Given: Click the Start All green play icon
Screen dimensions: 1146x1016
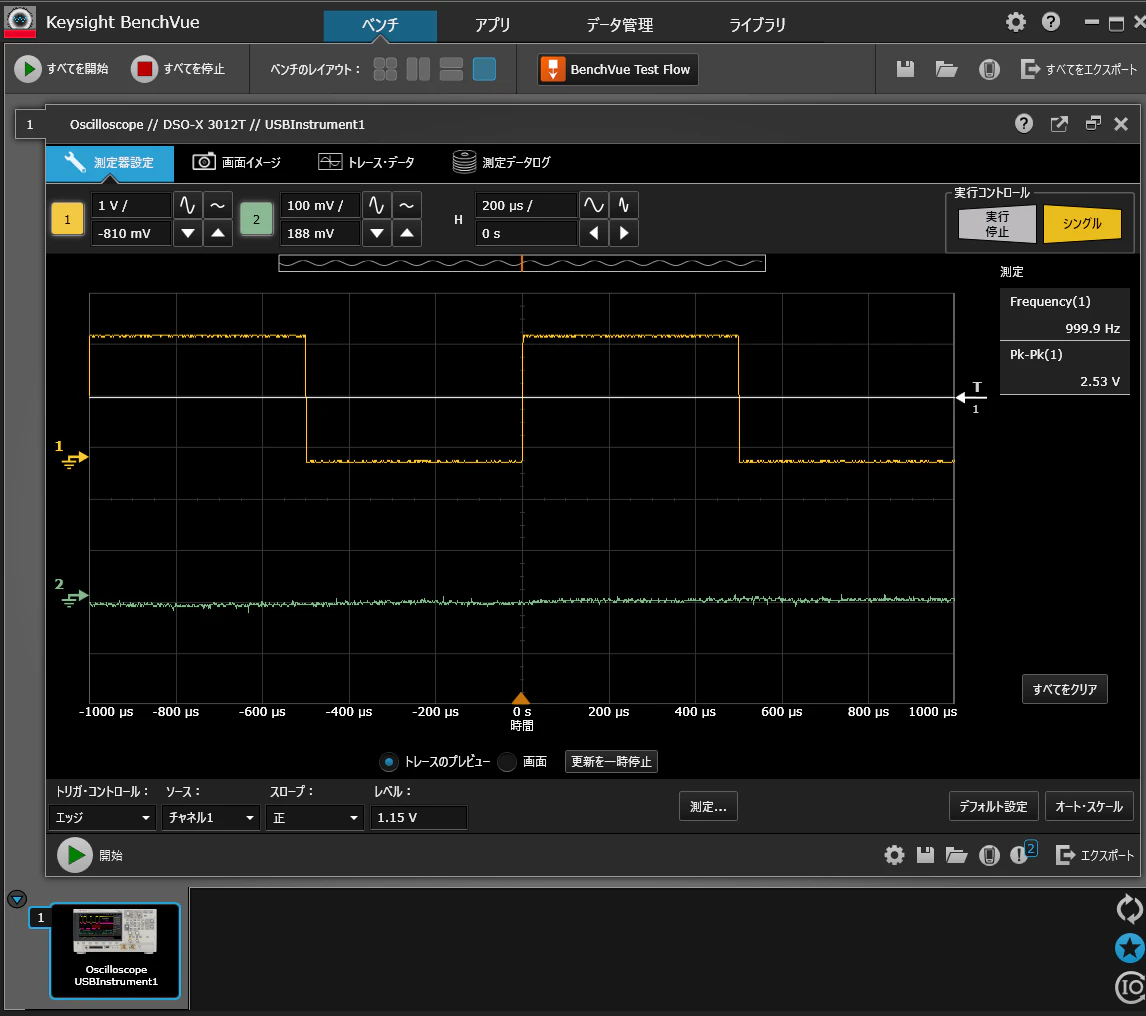Looking at the screenshot, I should tap(28, 69).
